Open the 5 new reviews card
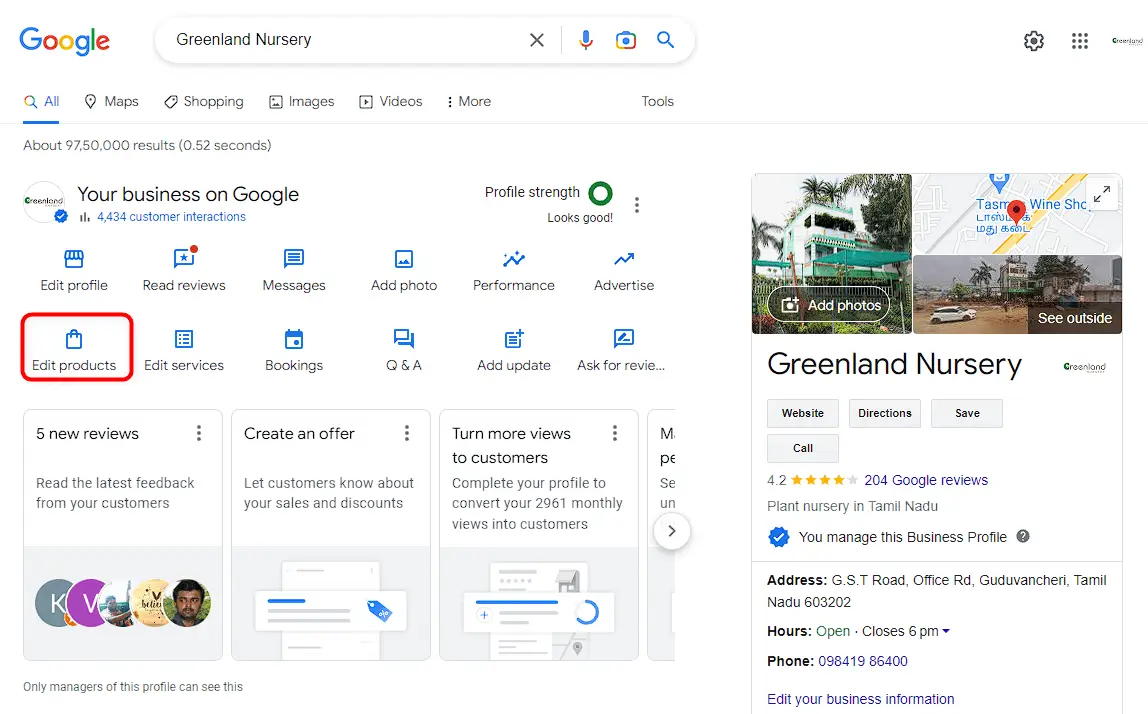 click(x=123, y=535)
